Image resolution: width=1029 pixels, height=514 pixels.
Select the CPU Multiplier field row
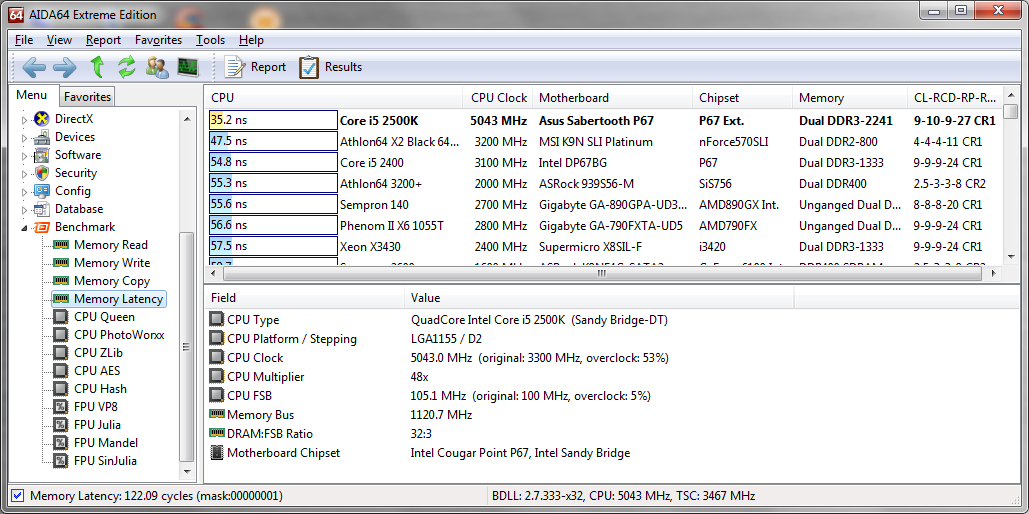tap(612, 377)
